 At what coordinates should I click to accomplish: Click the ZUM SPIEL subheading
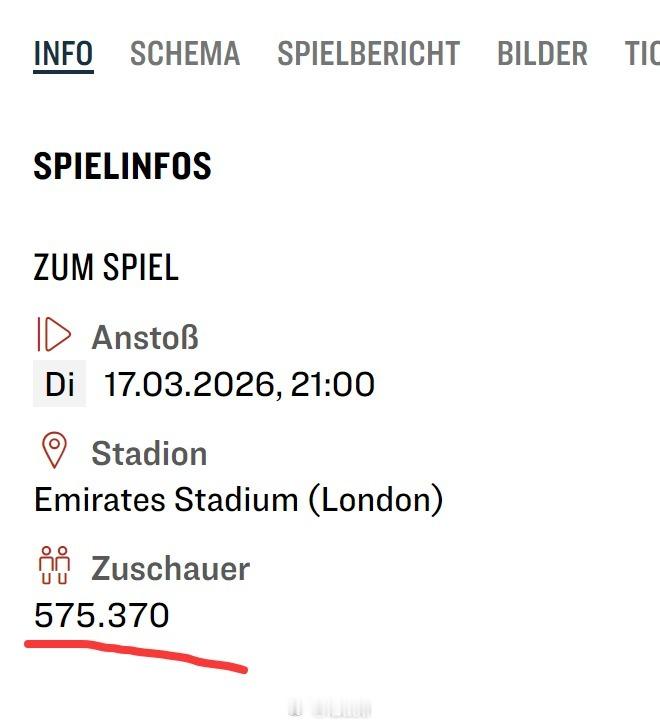[x=106, y=268]
